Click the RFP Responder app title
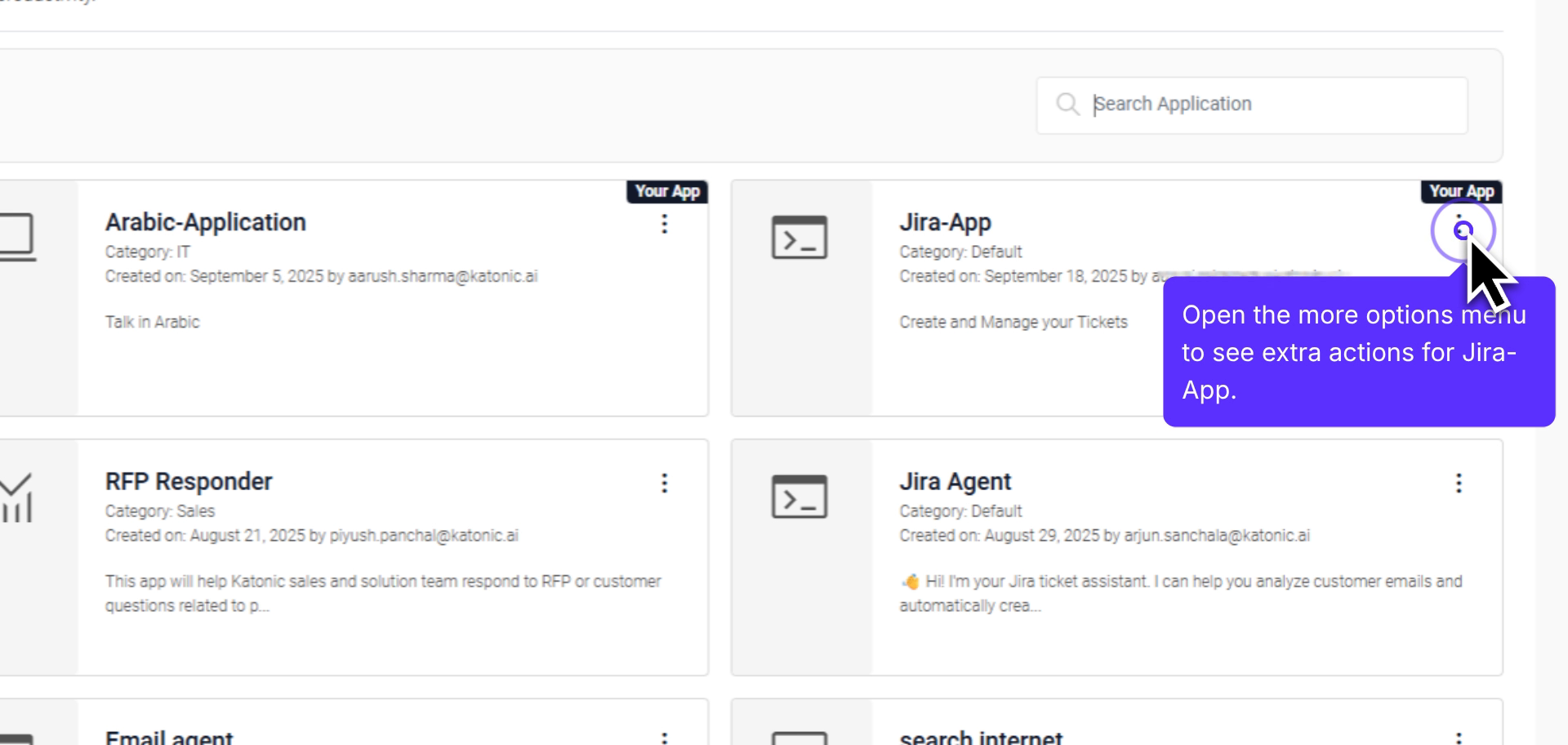Image resolution: width=1568 pixels, height=745 pixels. coord(189,481)
